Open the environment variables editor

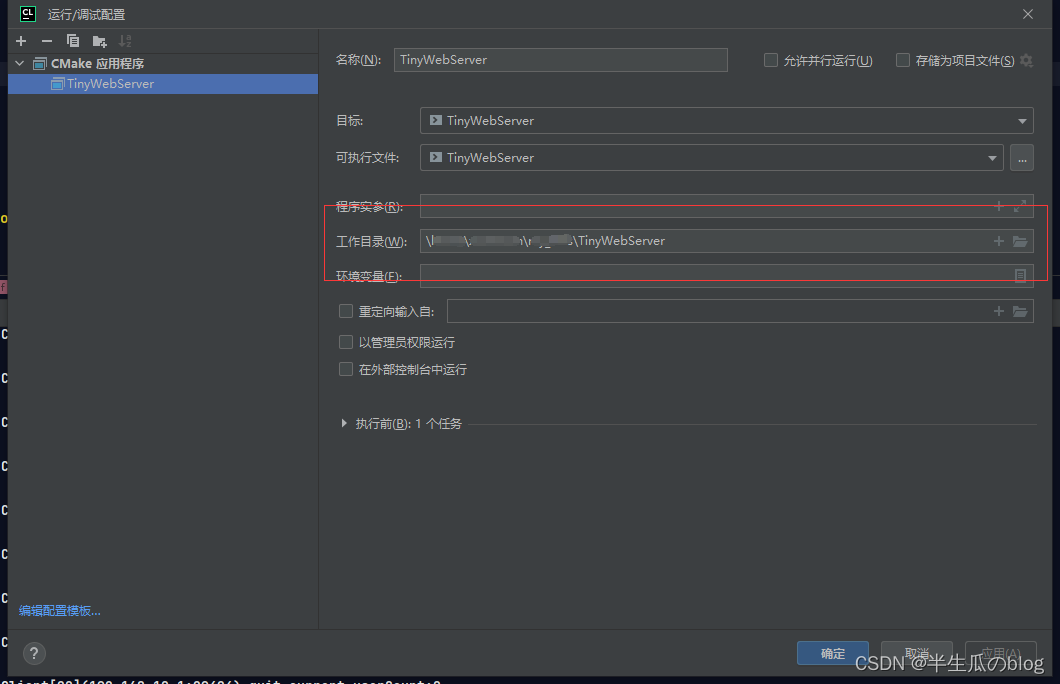point(1019,276)
